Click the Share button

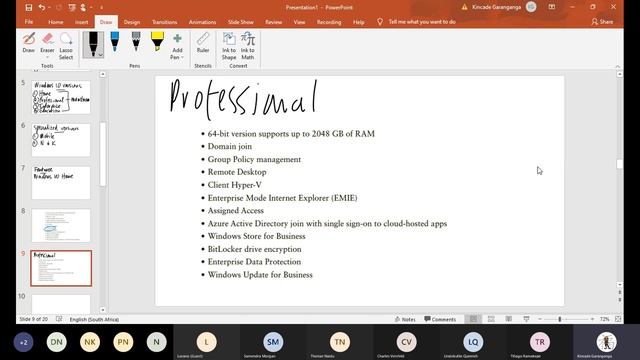pos(602,22)
